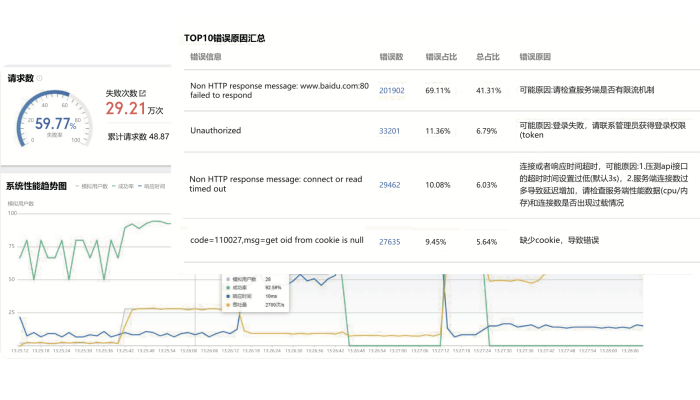Click the info icon beside 请求数

39,78
